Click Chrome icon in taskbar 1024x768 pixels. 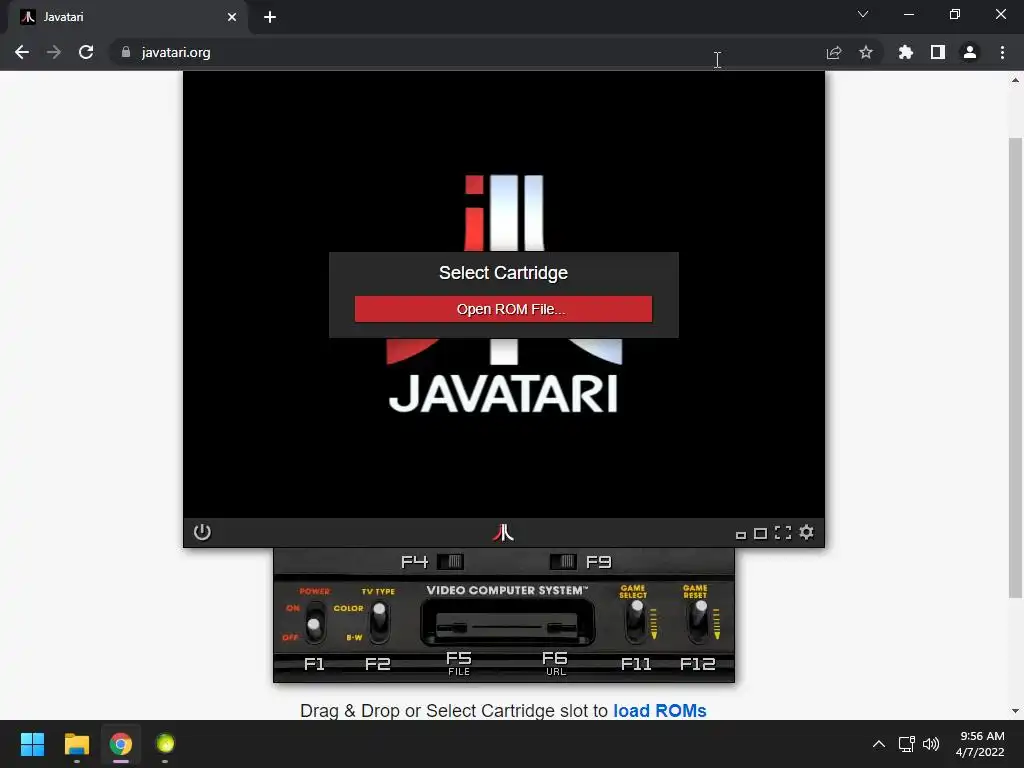pos(121,744)
